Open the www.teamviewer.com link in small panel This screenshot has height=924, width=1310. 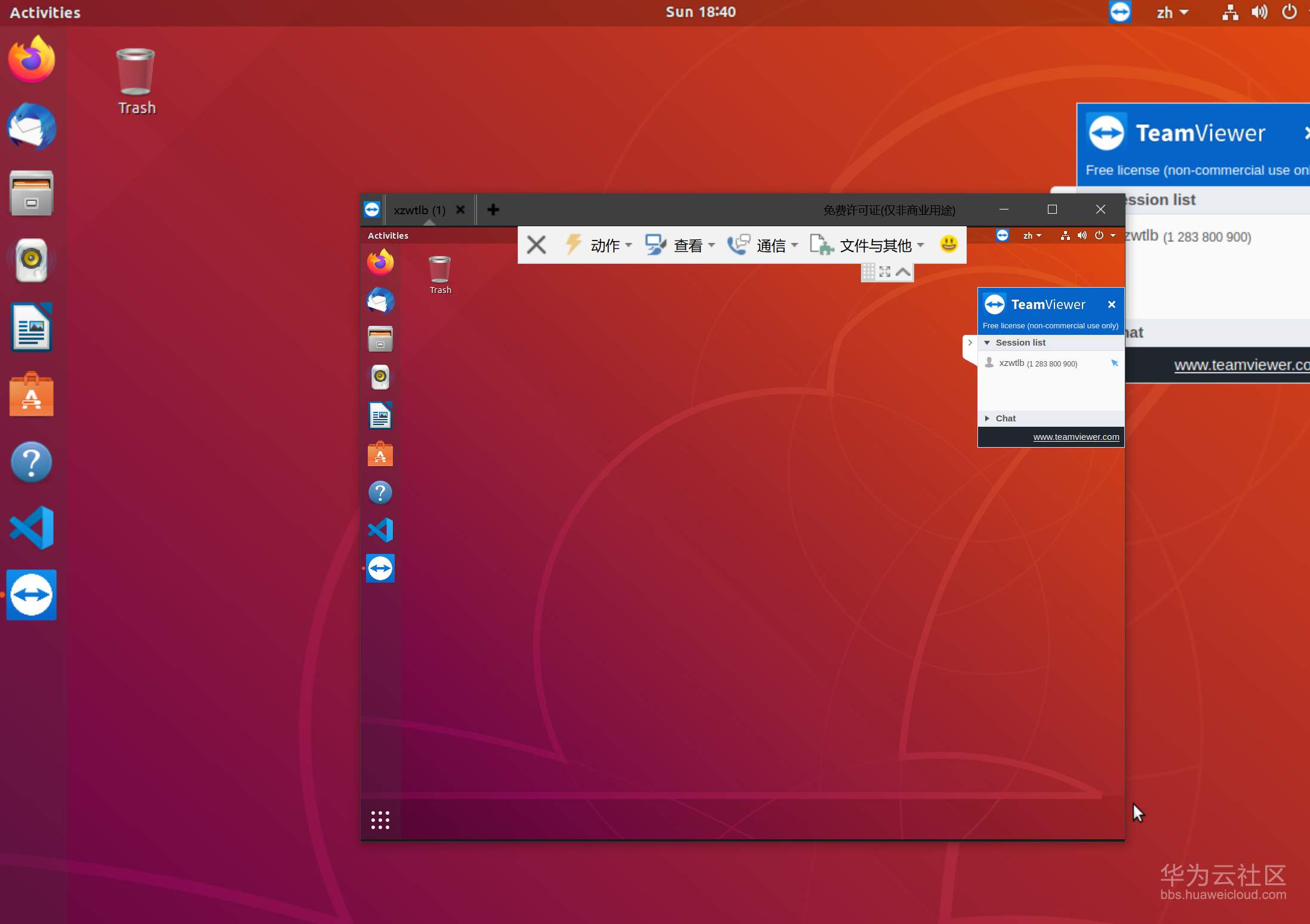(1076, 437)
